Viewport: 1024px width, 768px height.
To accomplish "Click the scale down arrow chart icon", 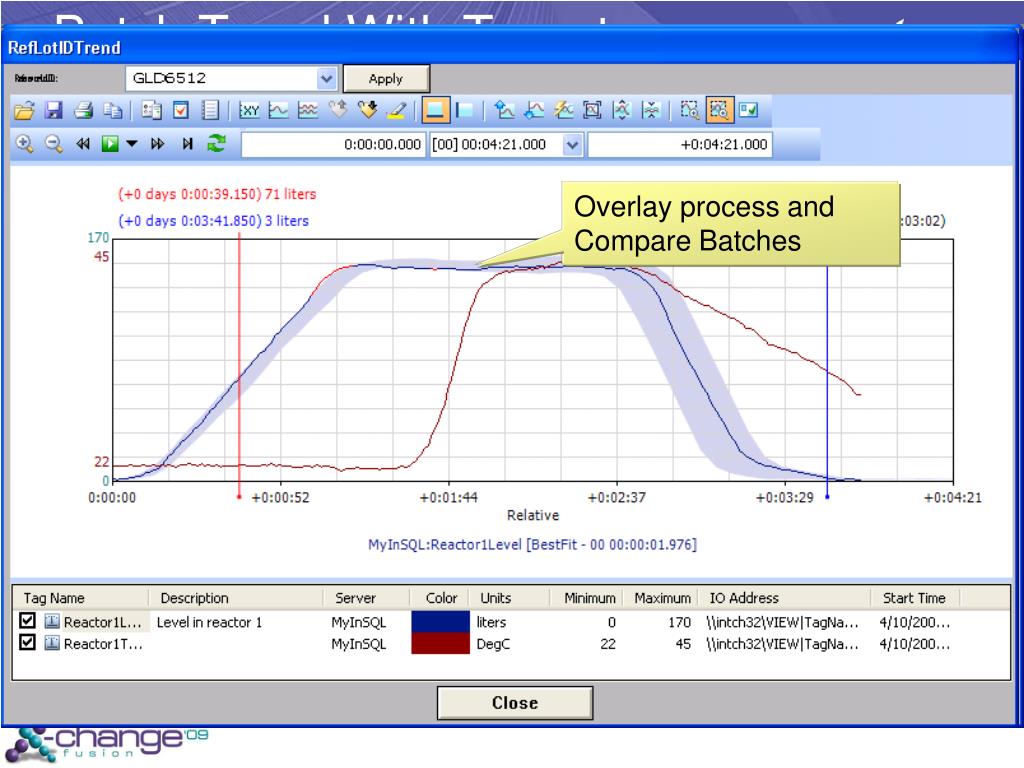I will pyautogui.click(x=534, y=110).
